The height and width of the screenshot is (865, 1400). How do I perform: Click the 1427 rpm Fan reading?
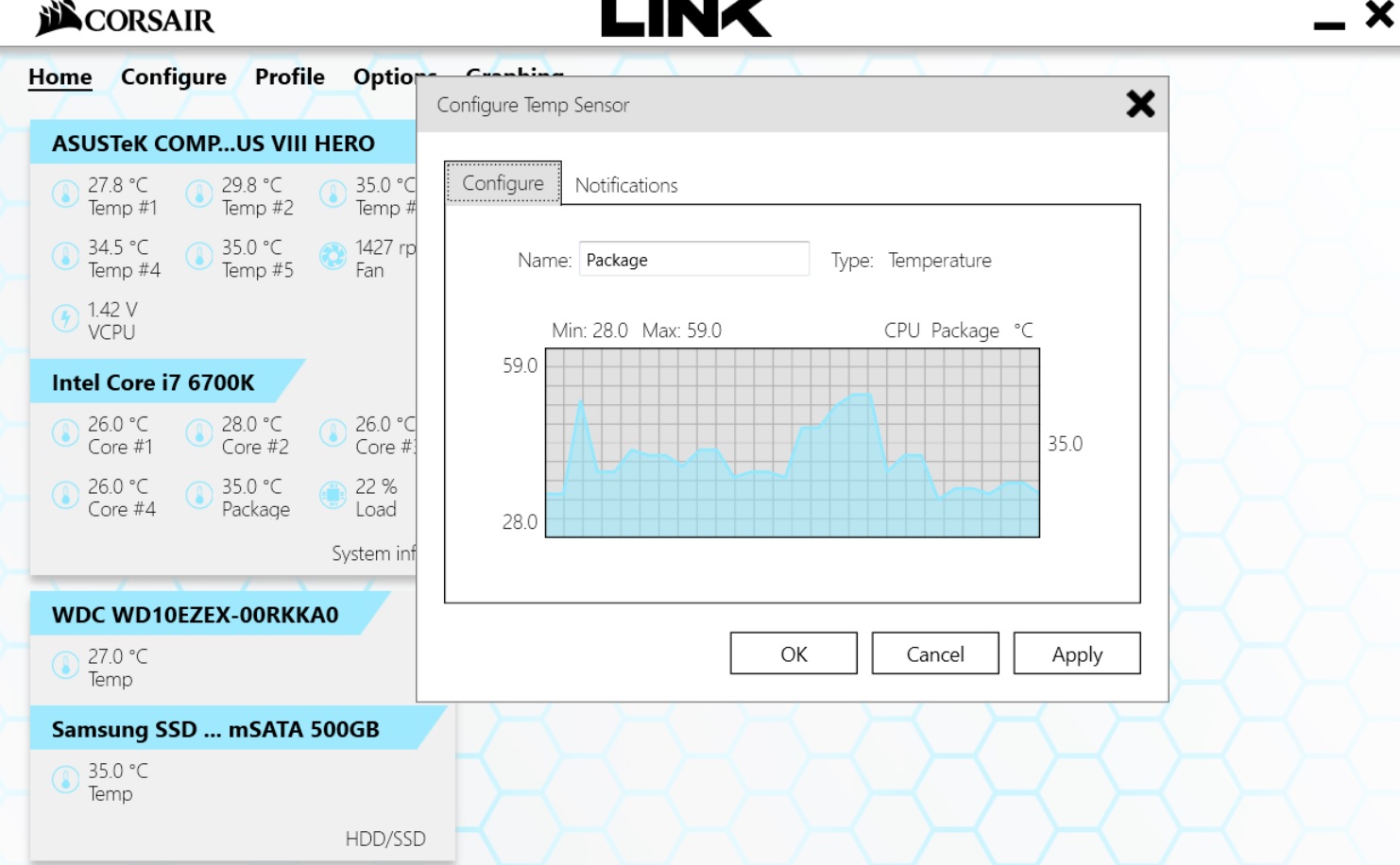[x=385, y=247]
